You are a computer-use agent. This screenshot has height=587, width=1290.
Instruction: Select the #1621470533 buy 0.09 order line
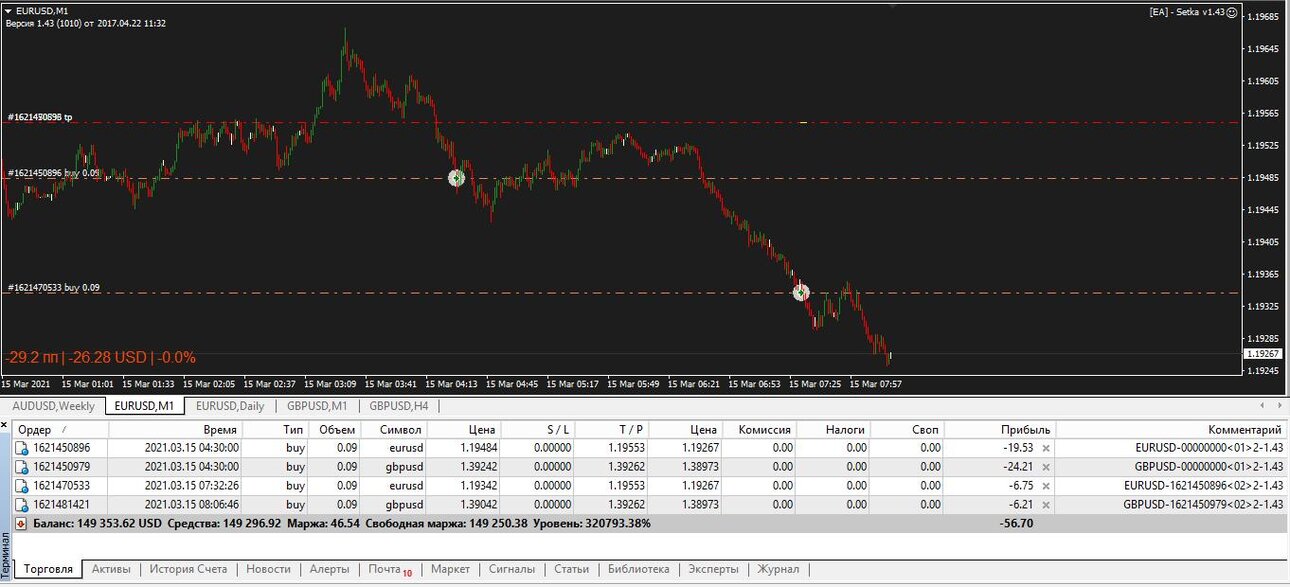pyautogui.click(x=53, y=287)
